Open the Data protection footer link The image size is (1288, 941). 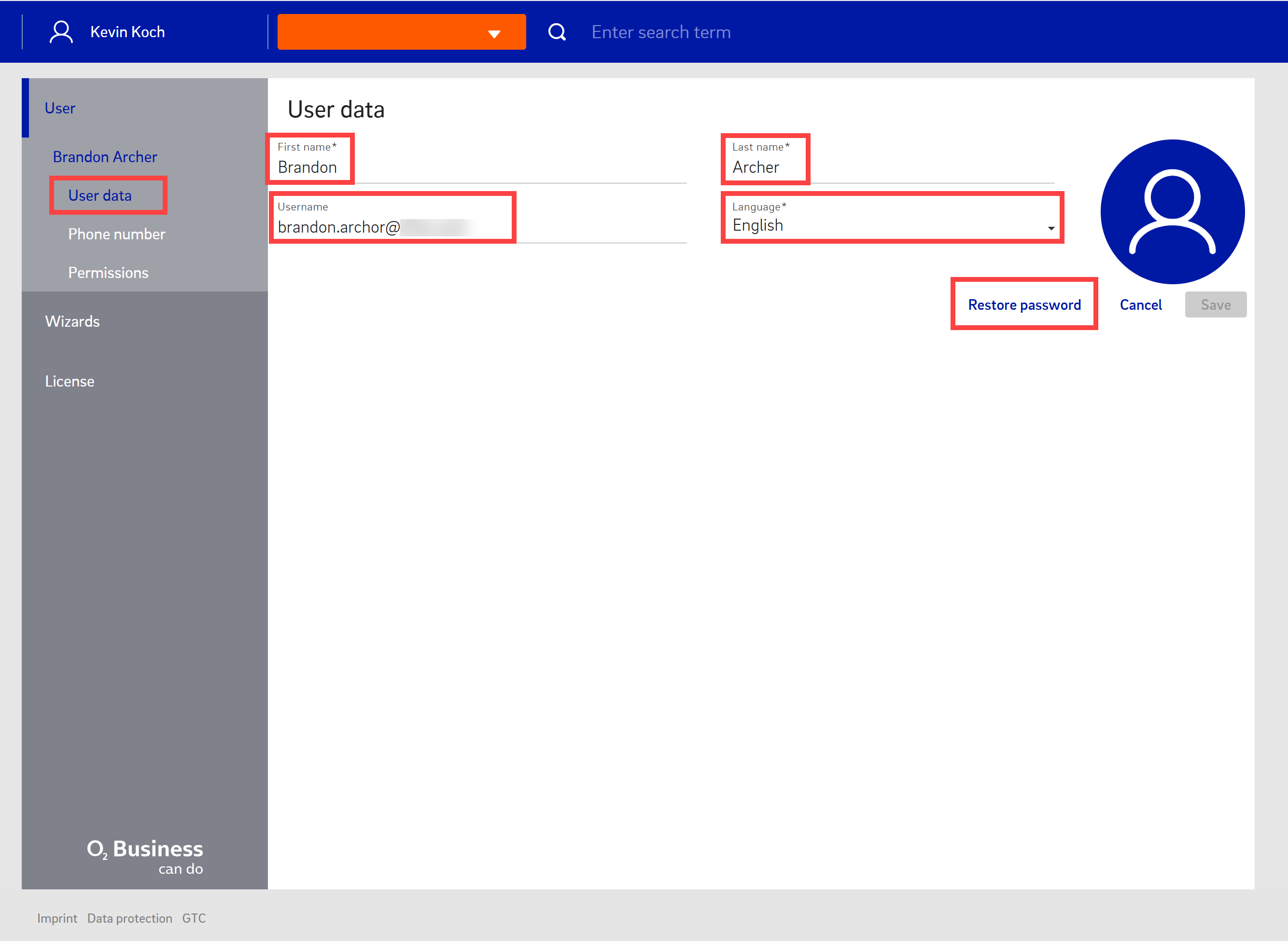tap(129, 918)
